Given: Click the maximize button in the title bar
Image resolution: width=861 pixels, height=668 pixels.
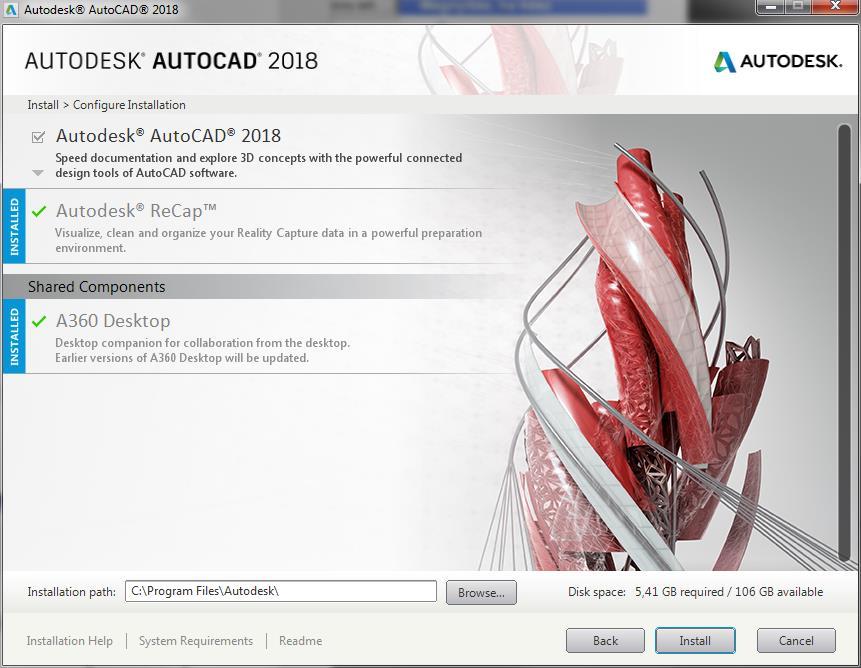Looking at the screenshot, I should [x=799, y=7].
